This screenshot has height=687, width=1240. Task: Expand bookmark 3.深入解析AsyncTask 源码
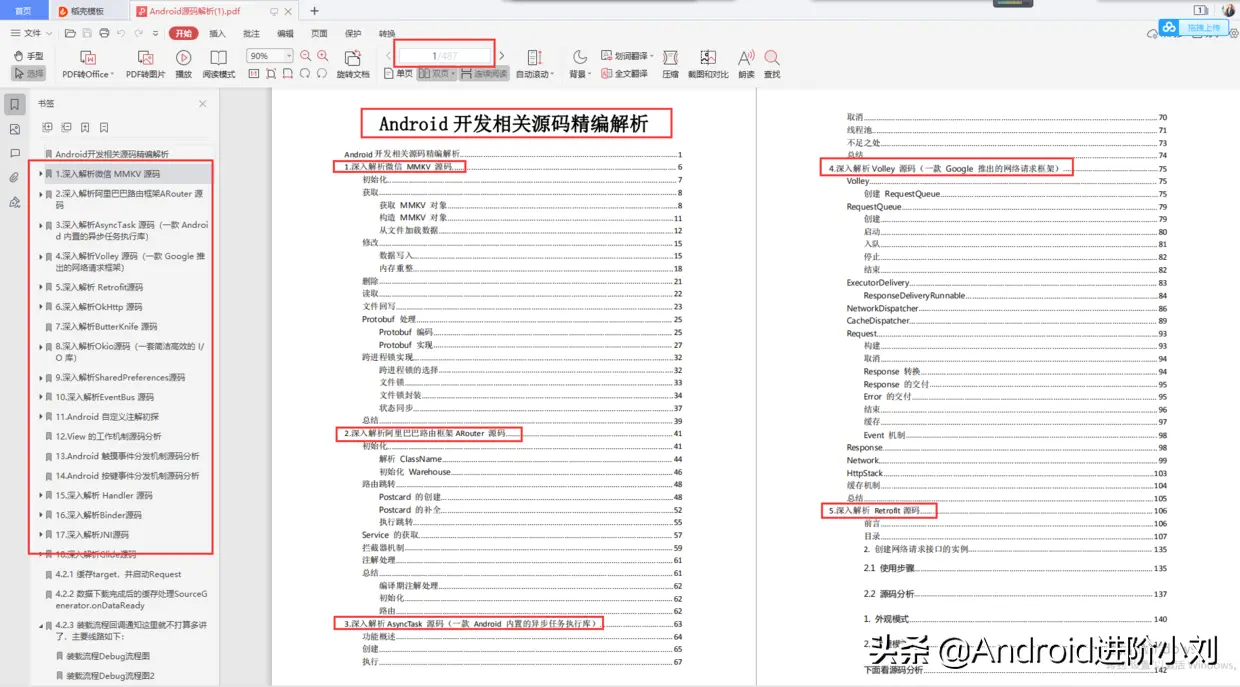point(41,225)
